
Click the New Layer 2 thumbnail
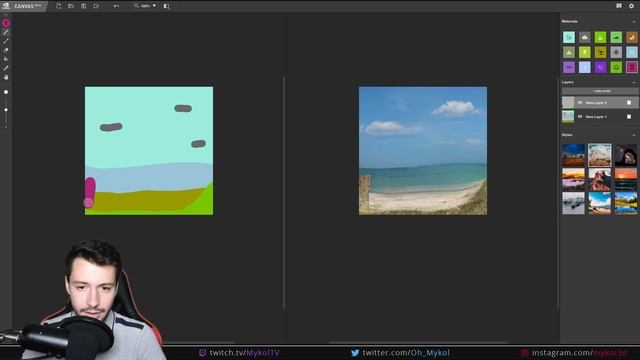568,102
